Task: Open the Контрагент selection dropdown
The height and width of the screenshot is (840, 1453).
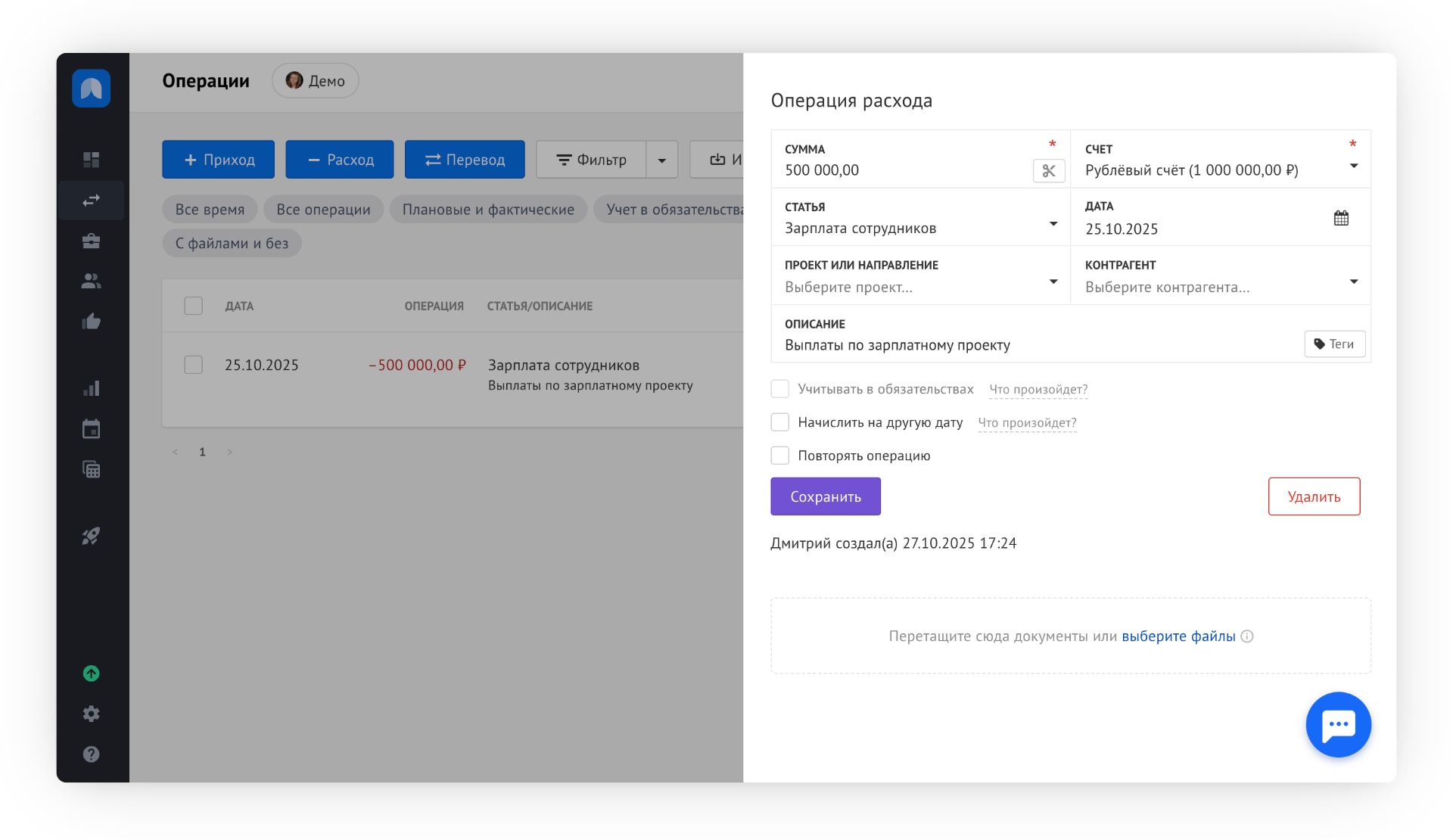Action: pyautogui.click(x=1353, y=282)
